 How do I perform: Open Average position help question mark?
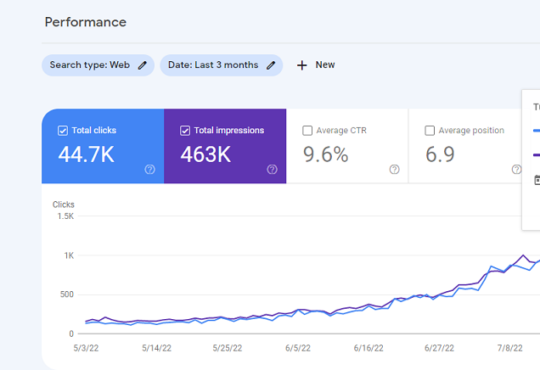[x=516, y=169]
